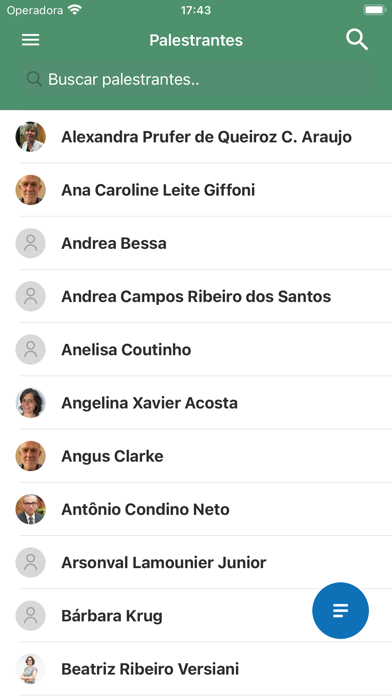392x696 pixels.
Task: Tap Arsonval Lamounier Junior's placeholder avatar
Action: tap(31, 562)
